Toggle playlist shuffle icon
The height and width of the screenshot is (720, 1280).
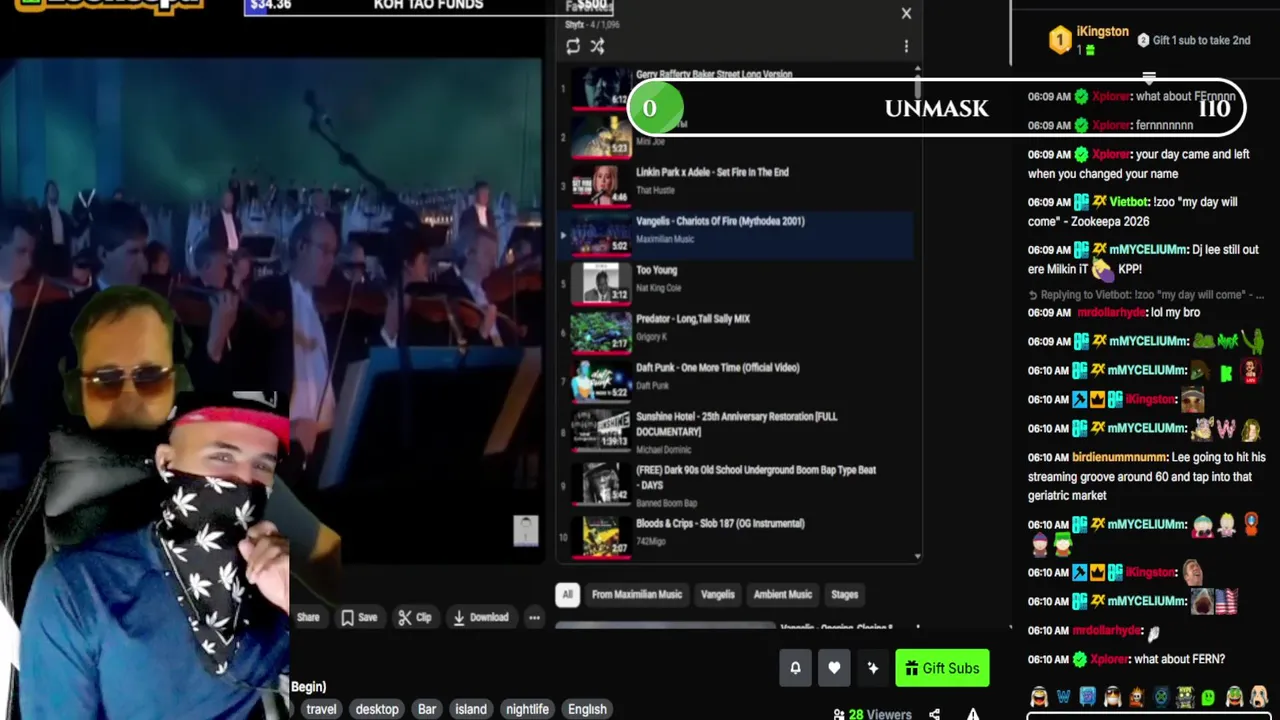pyautogui.click(x=597, y=46)
